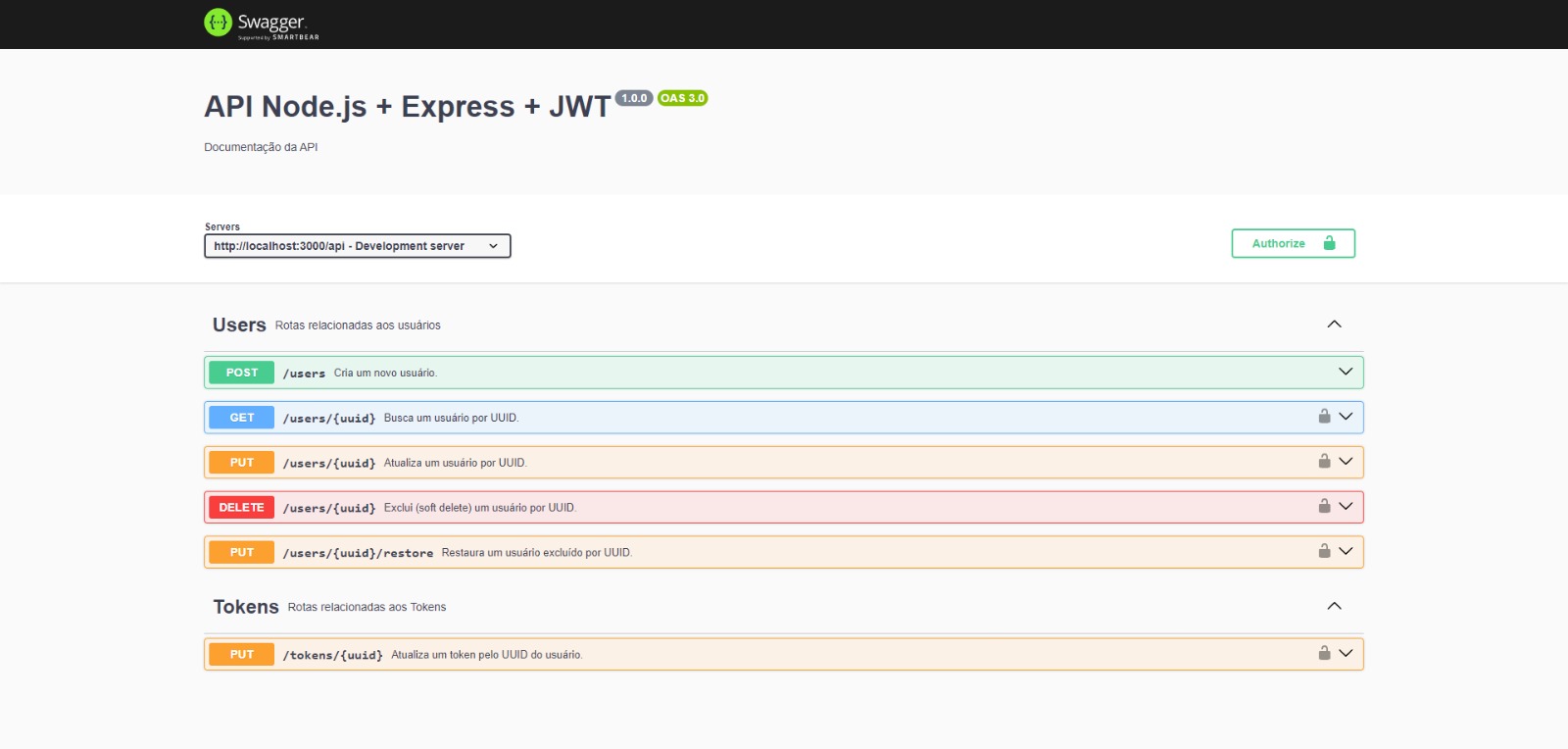Click the 'Servers' label

pyautogui.click(x=222, y=226)
